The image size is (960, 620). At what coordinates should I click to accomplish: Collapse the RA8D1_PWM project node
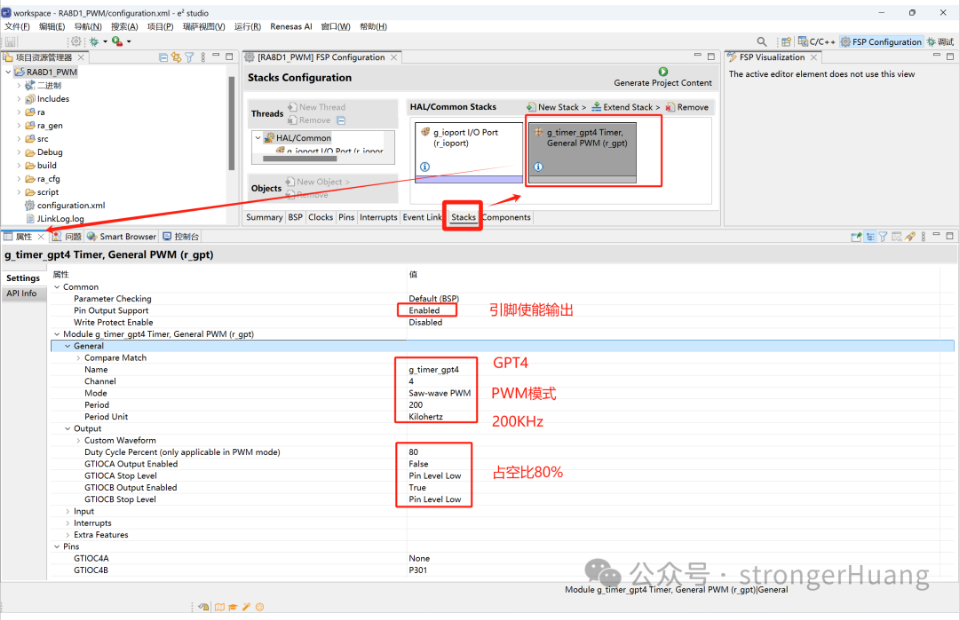point(8,72)
